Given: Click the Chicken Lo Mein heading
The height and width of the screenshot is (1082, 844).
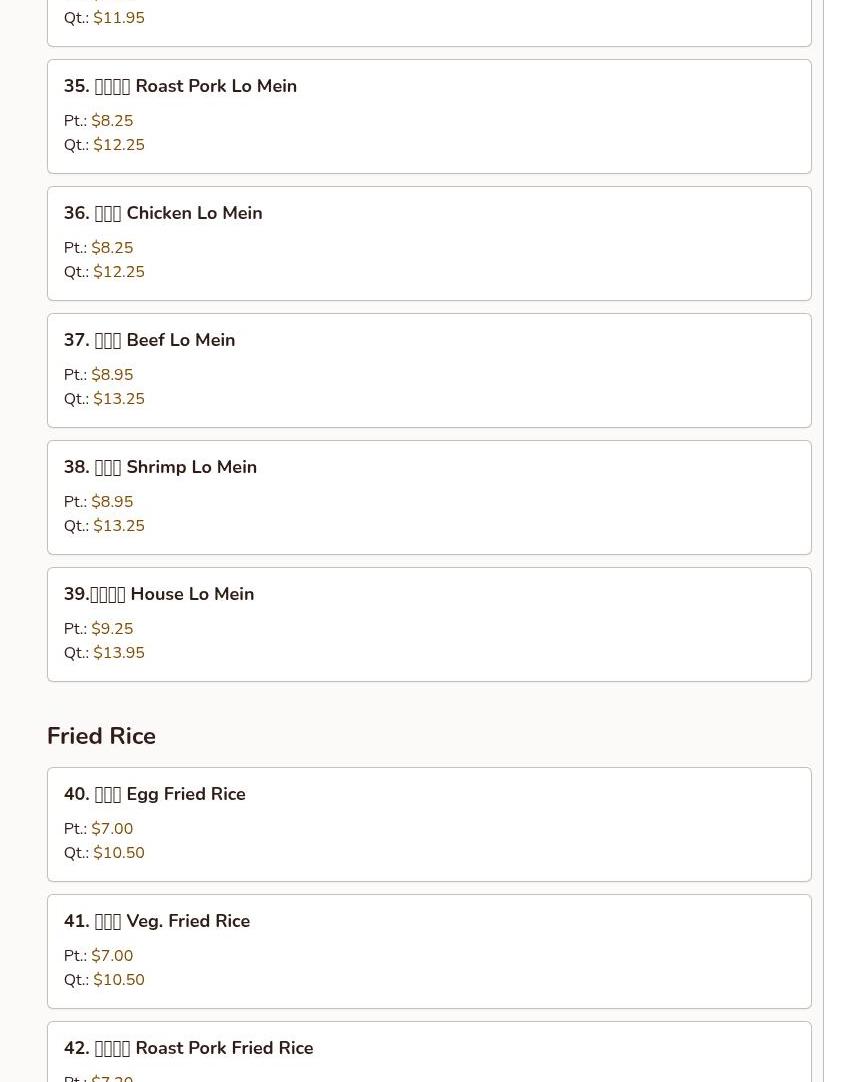Looking at the screenshot, I should pos(163,213).
